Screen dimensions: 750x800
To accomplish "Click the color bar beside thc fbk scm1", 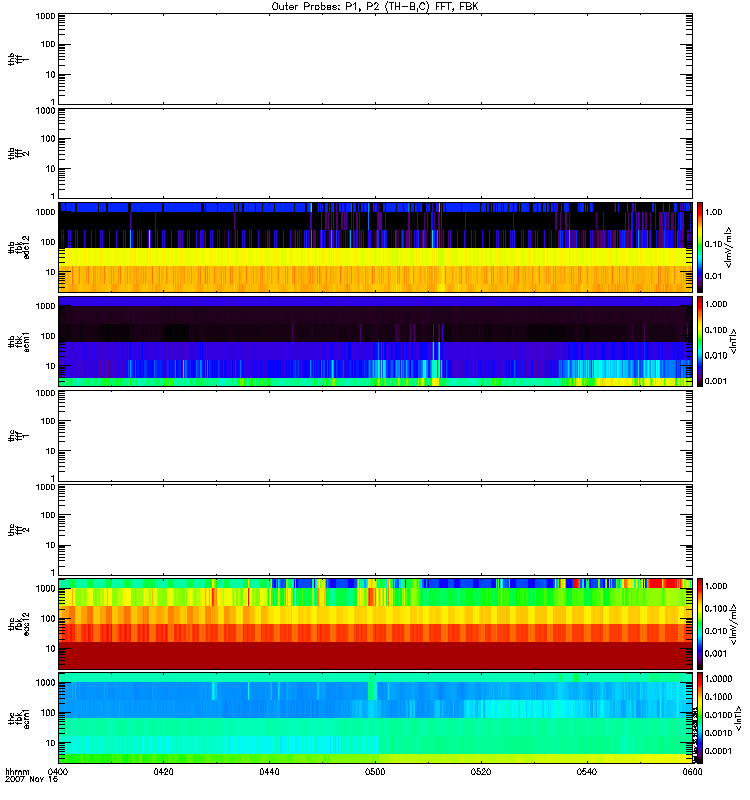I will click(700, 718).
